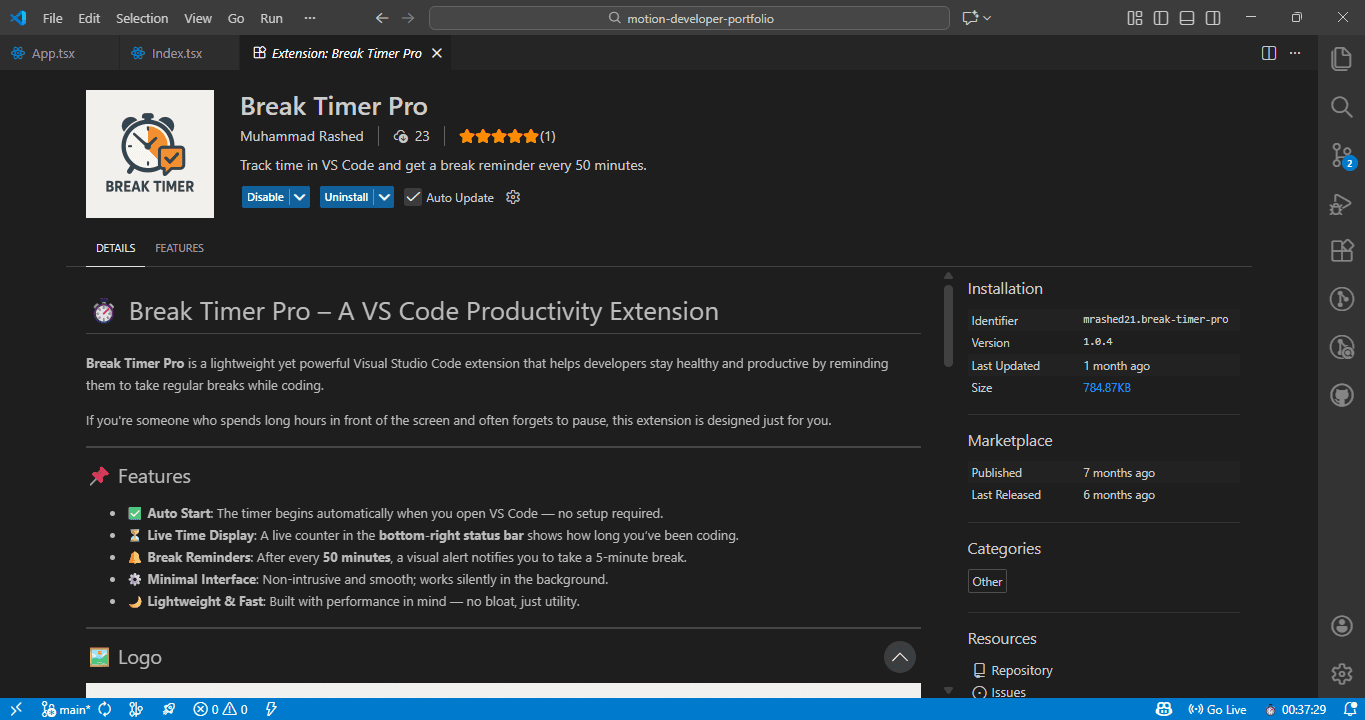Click the 00:37:29 timer in status bar
Viewport: 1365px width, 720px height.
pos(1295,709)
